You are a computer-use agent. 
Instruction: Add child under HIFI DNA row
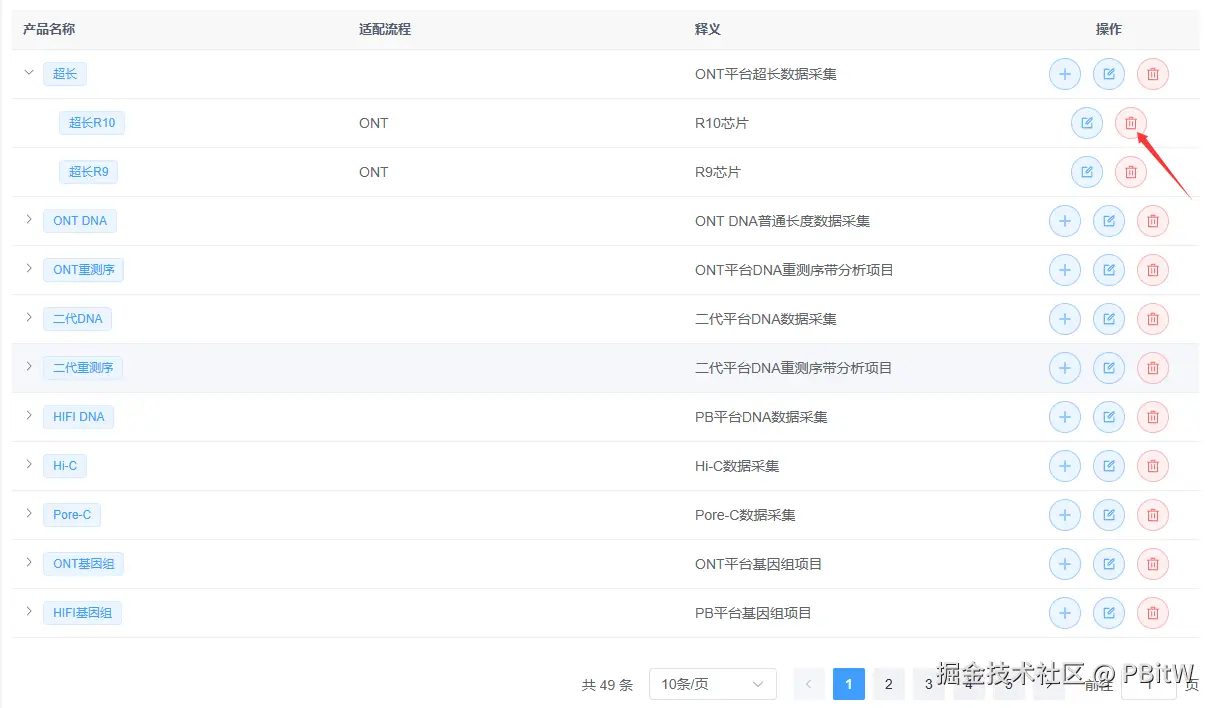(1065, 417)
